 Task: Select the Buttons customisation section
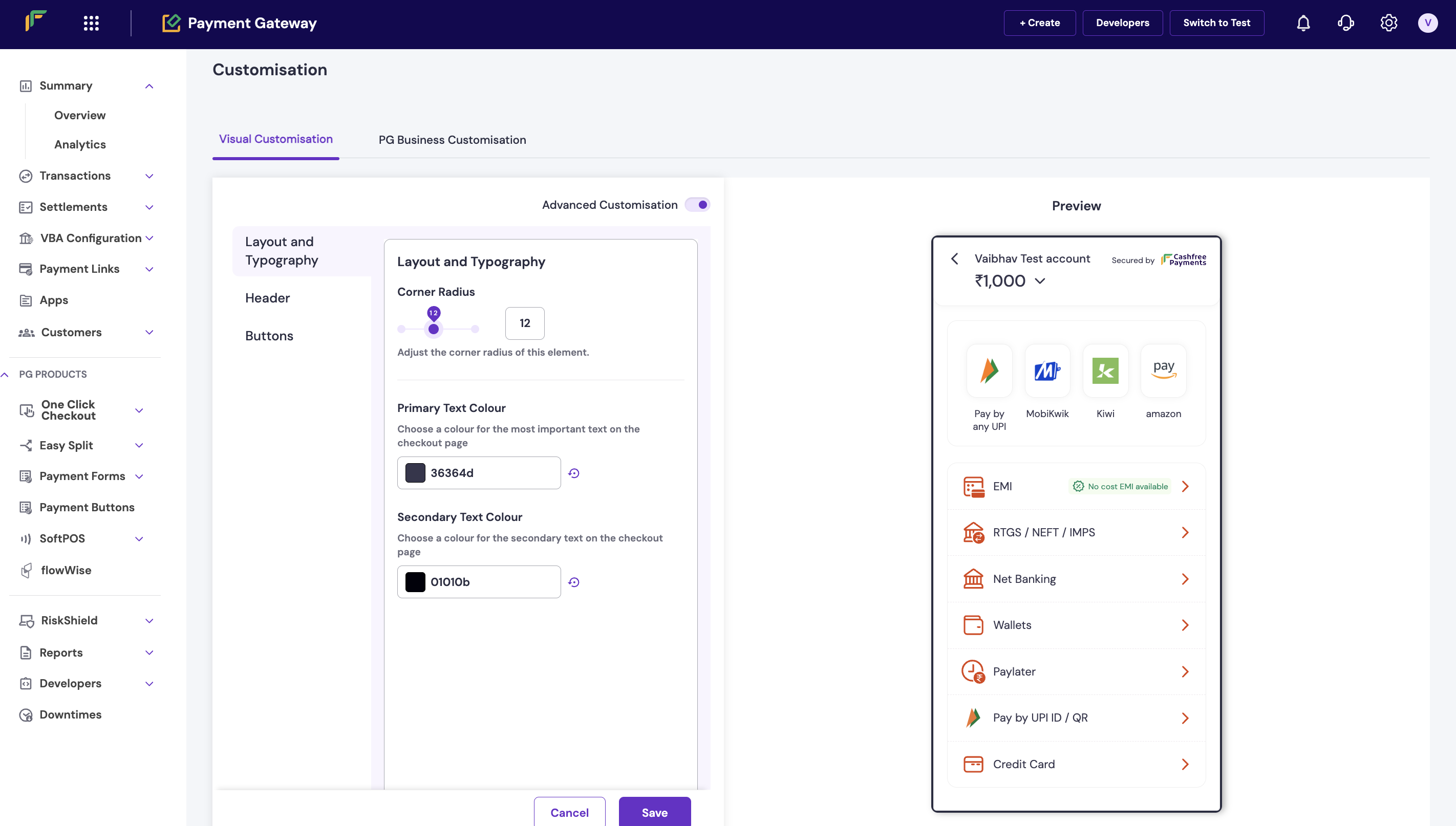(269, 336)
